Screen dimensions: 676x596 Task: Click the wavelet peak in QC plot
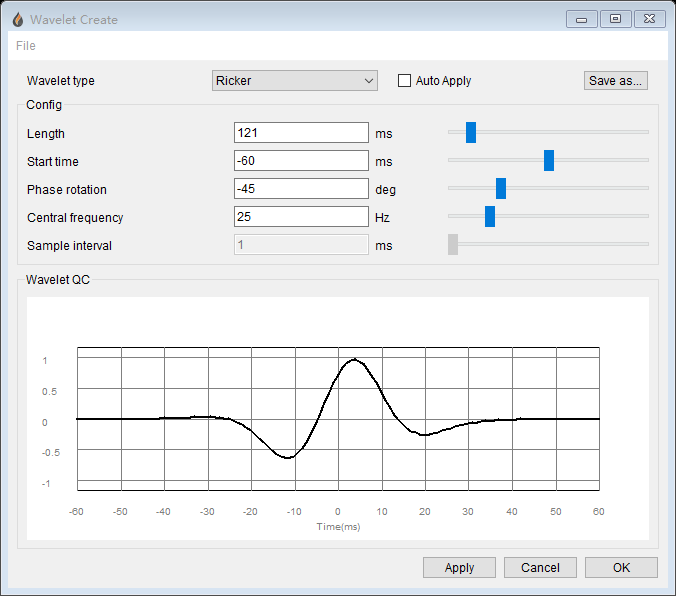[x=354, y=360]
